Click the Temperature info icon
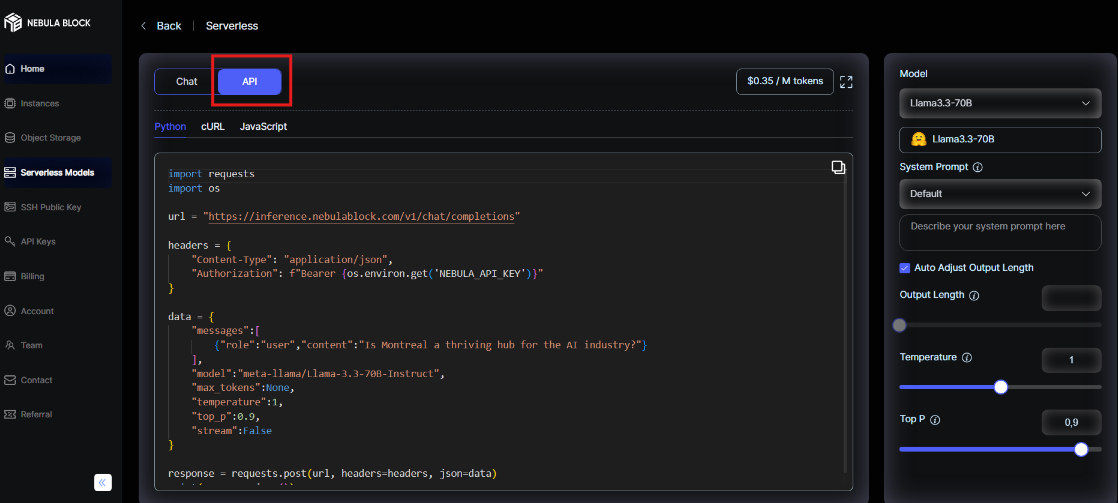This screenshot has height=503, width=1118. [x=967, y=358]
